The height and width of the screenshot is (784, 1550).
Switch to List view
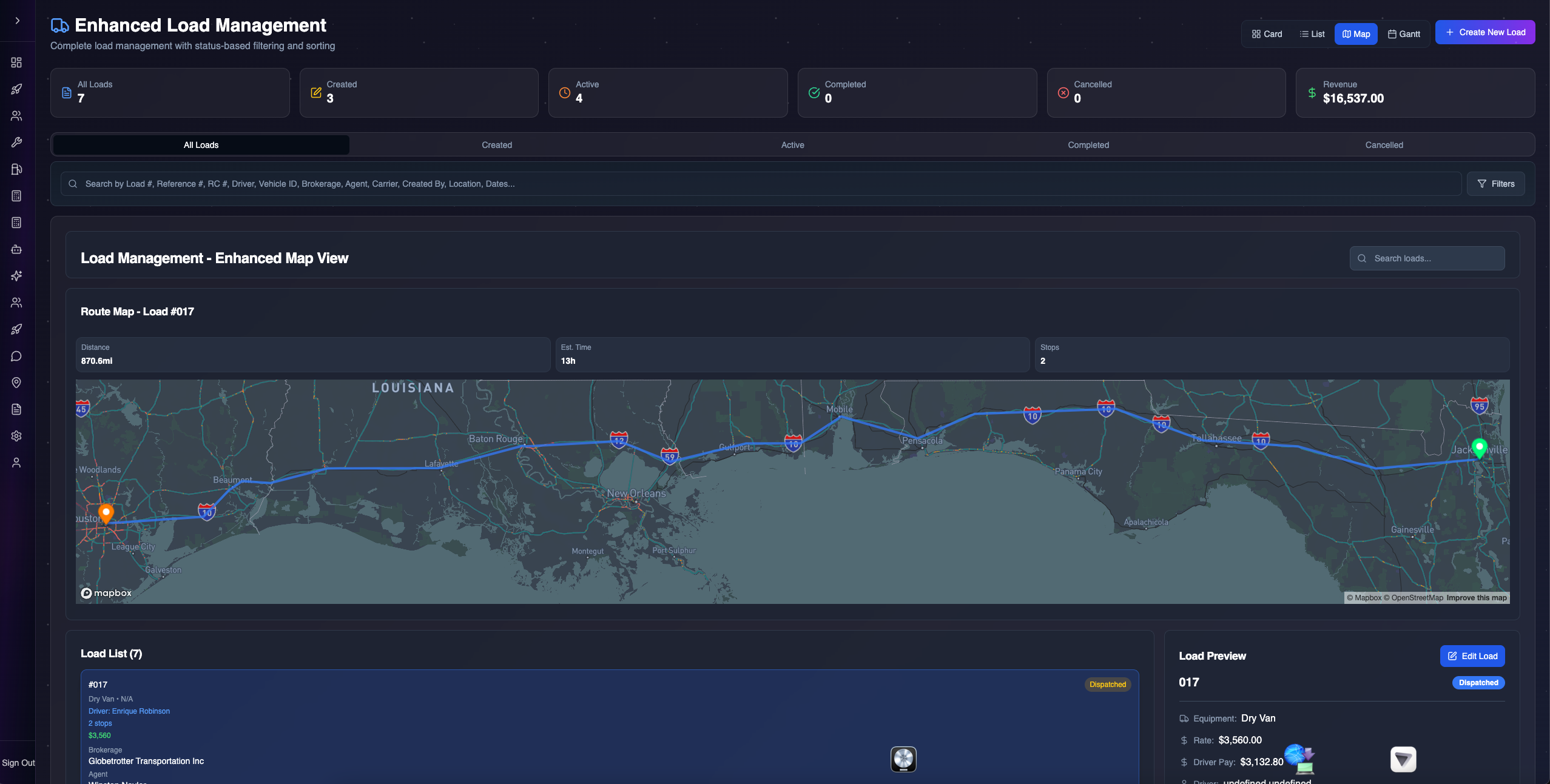(x=1312, y=34)
